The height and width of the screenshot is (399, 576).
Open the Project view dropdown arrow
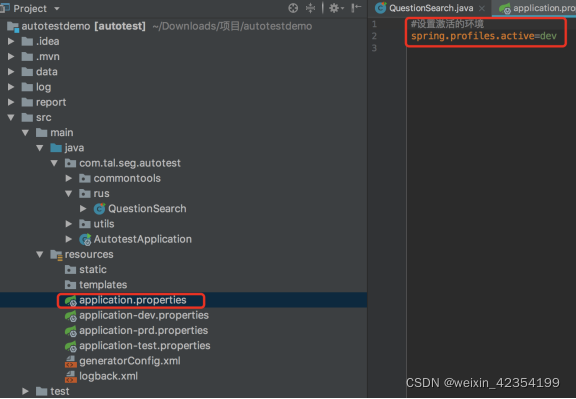pyautogui.click(x=57, y=8)
